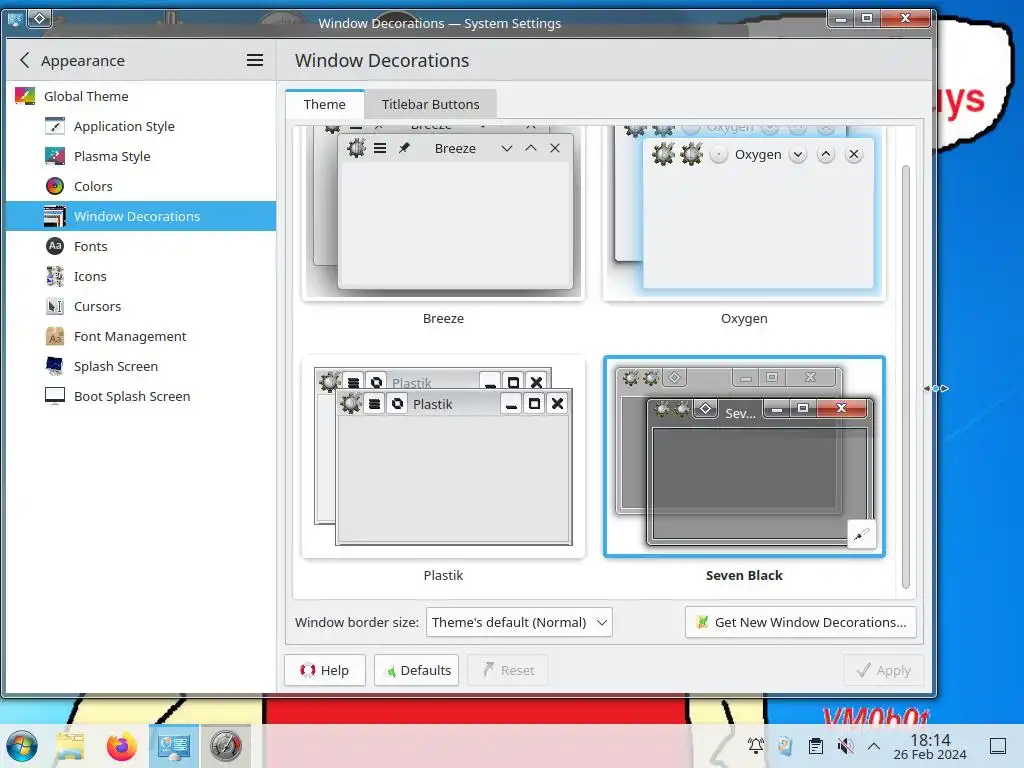Click the Window Decorations sidebar icon

(55, 216)
